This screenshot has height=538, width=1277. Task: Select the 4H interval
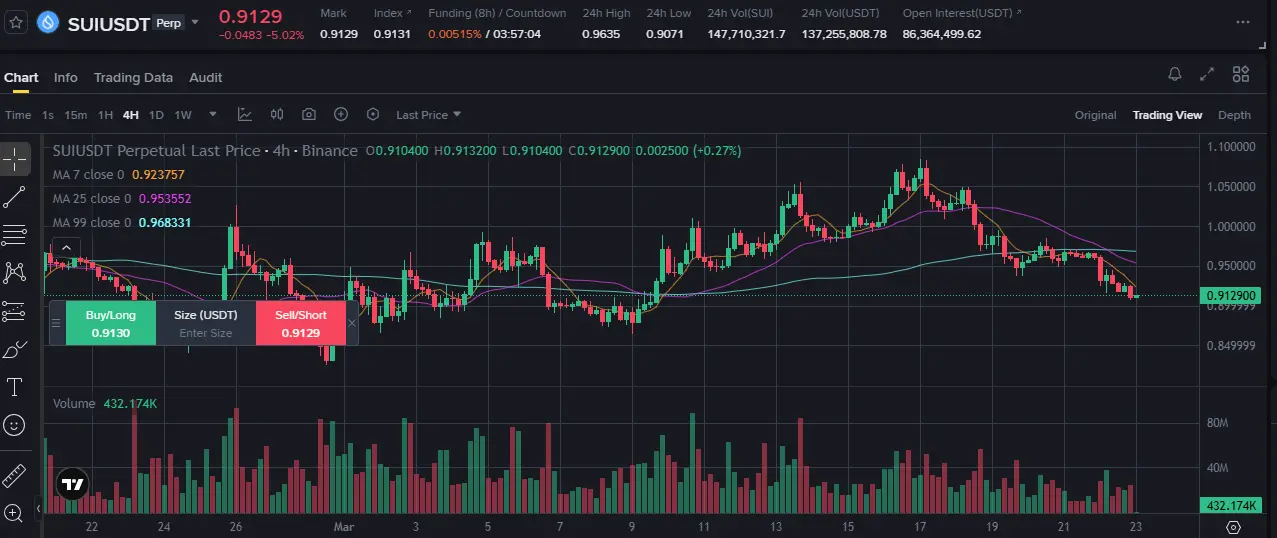(131, 115)
